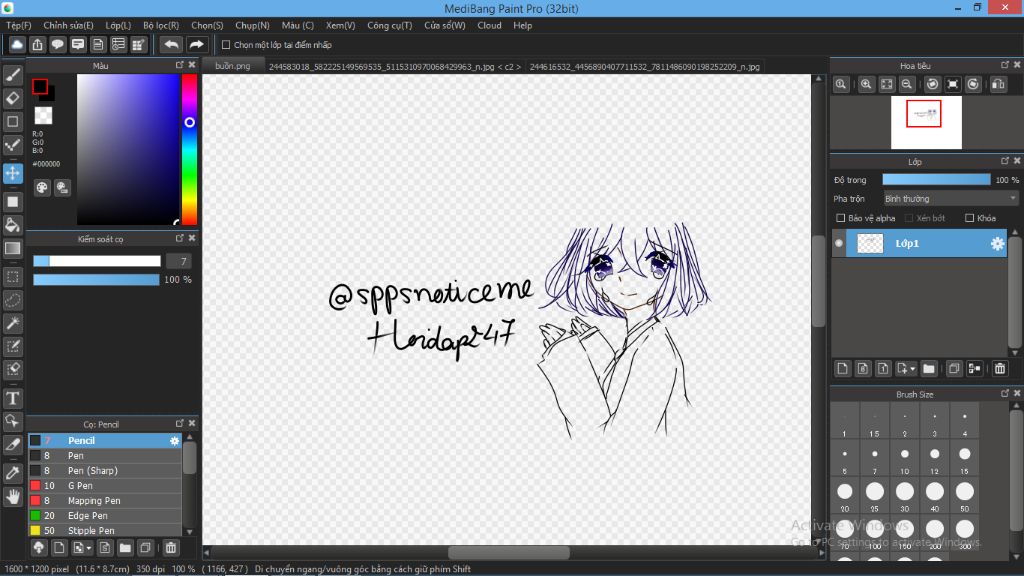Select the Lasso tool
The image size is (1024, 576).
pyautogui.click(x=12, y=300)
